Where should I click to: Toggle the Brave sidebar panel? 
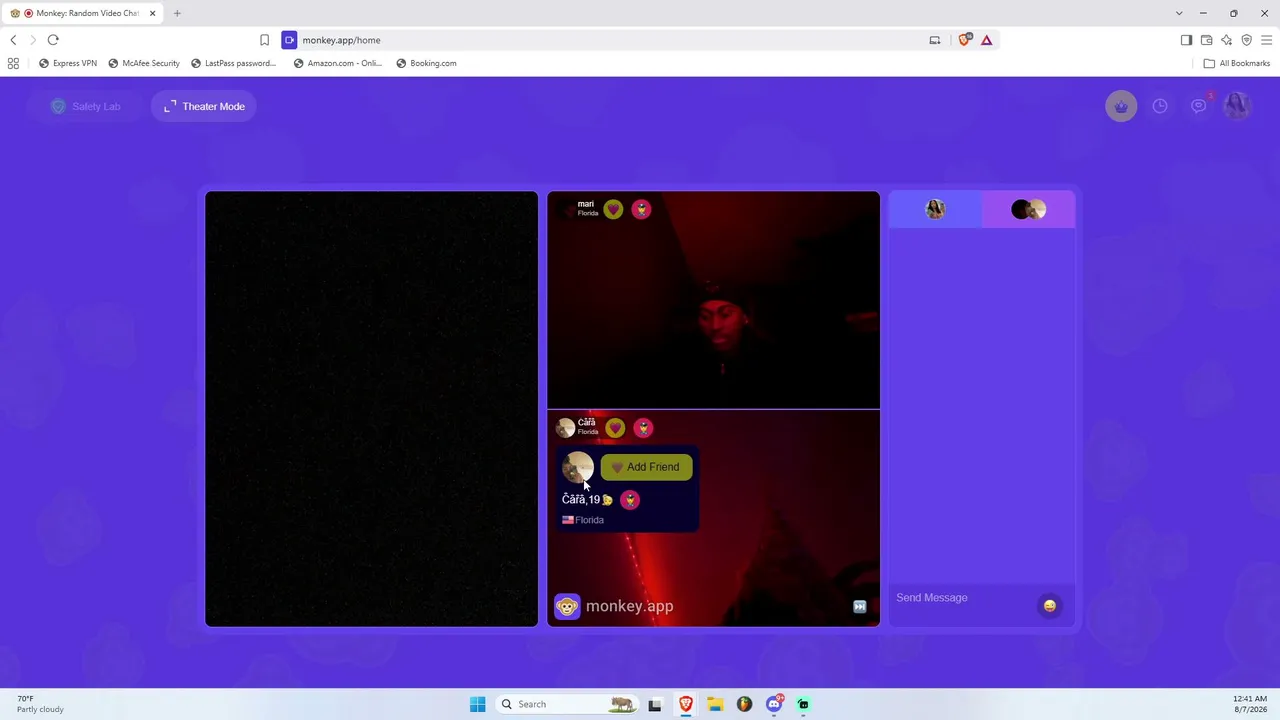(1186, 40)
